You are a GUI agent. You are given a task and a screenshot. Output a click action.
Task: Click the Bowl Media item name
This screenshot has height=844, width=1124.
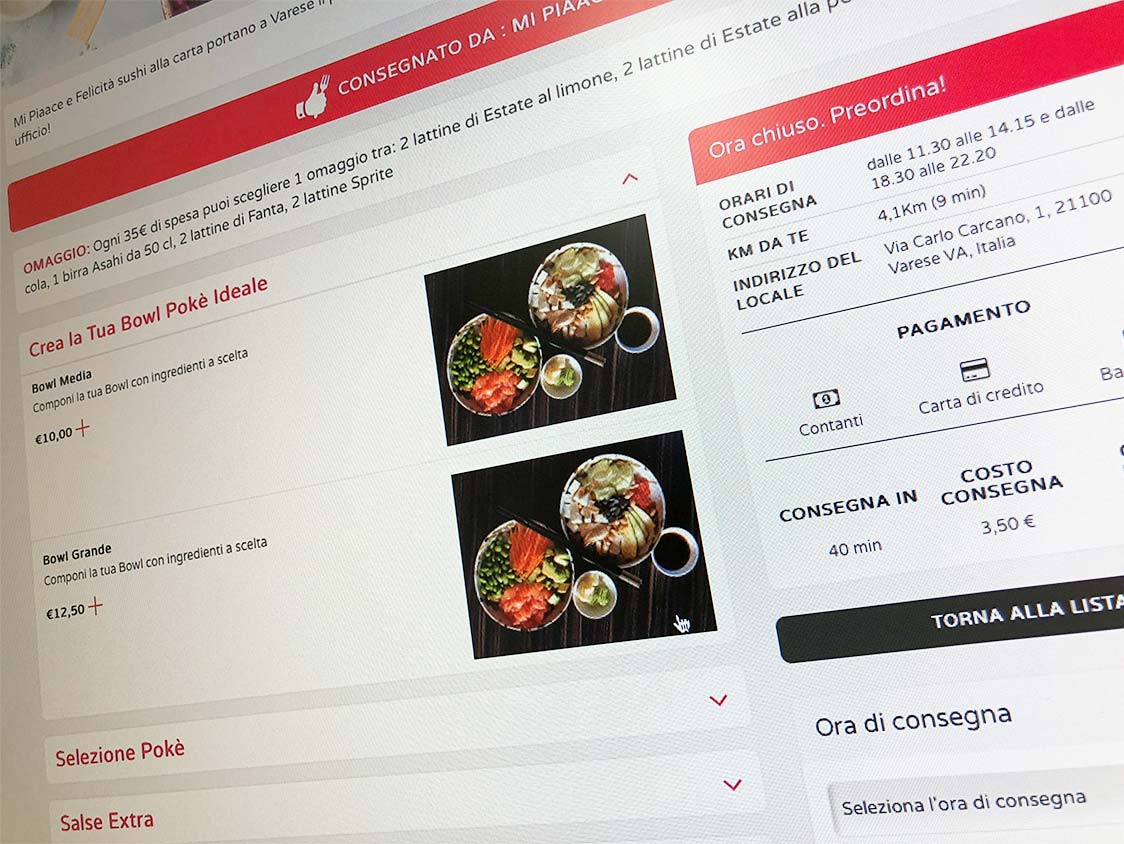(x=62, y=381)
